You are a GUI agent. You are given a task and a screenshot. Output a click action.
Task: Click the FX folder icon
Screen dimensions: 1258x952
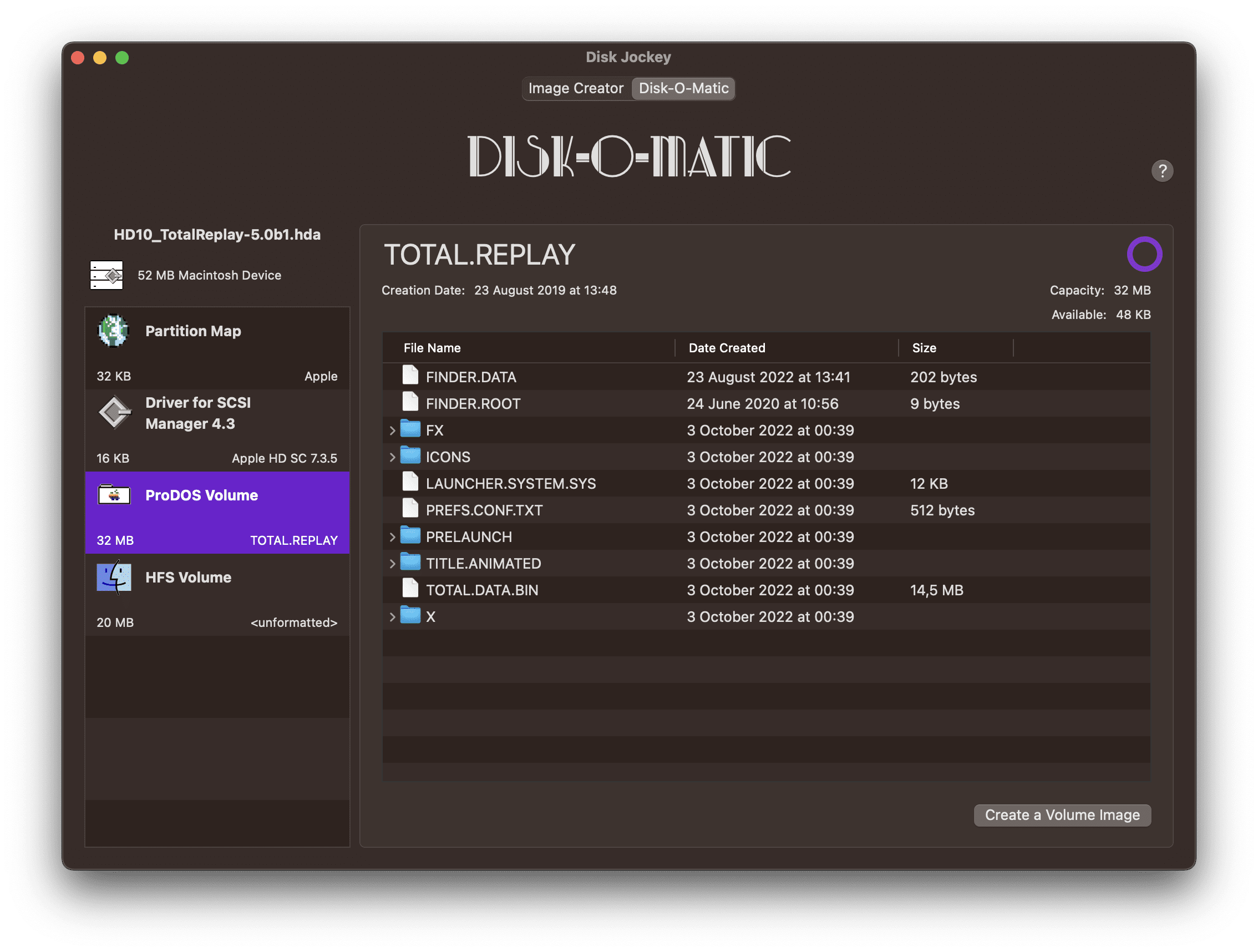point(410,429)
